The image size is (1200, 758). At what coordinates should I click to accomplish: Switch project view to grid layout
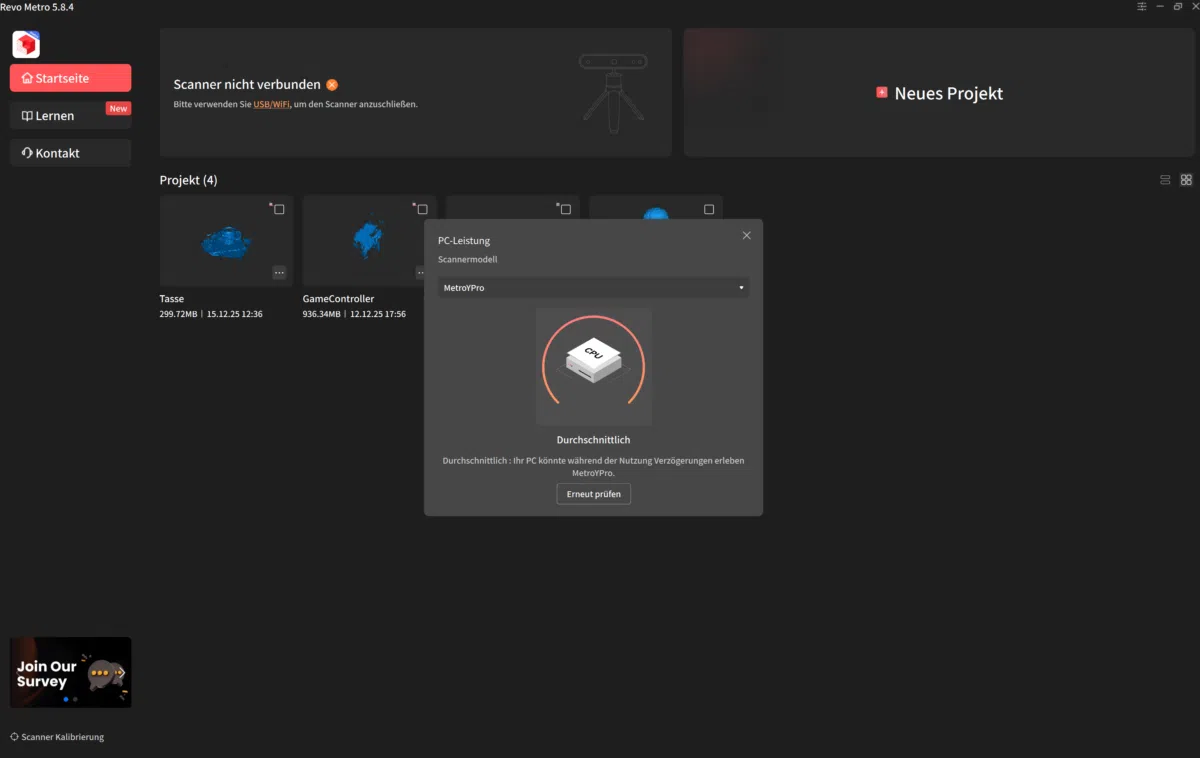pos(1186,179)
